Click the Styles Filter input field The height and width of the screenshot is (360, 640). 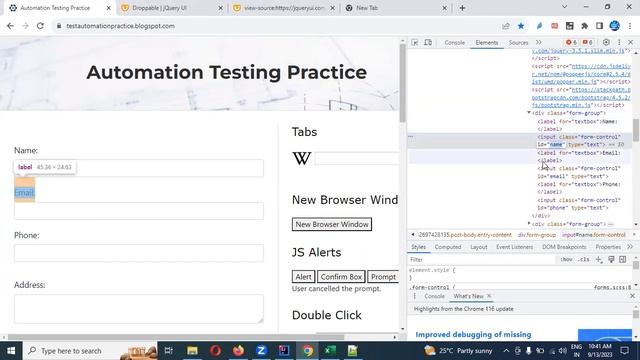[482, 260]
